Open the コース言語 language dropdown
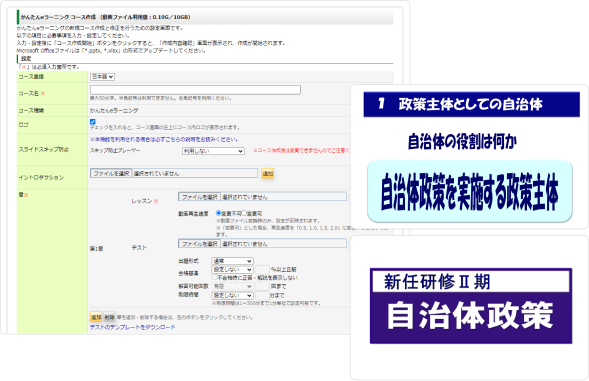The width and height of the screenshot is (589, 381). 102,77
